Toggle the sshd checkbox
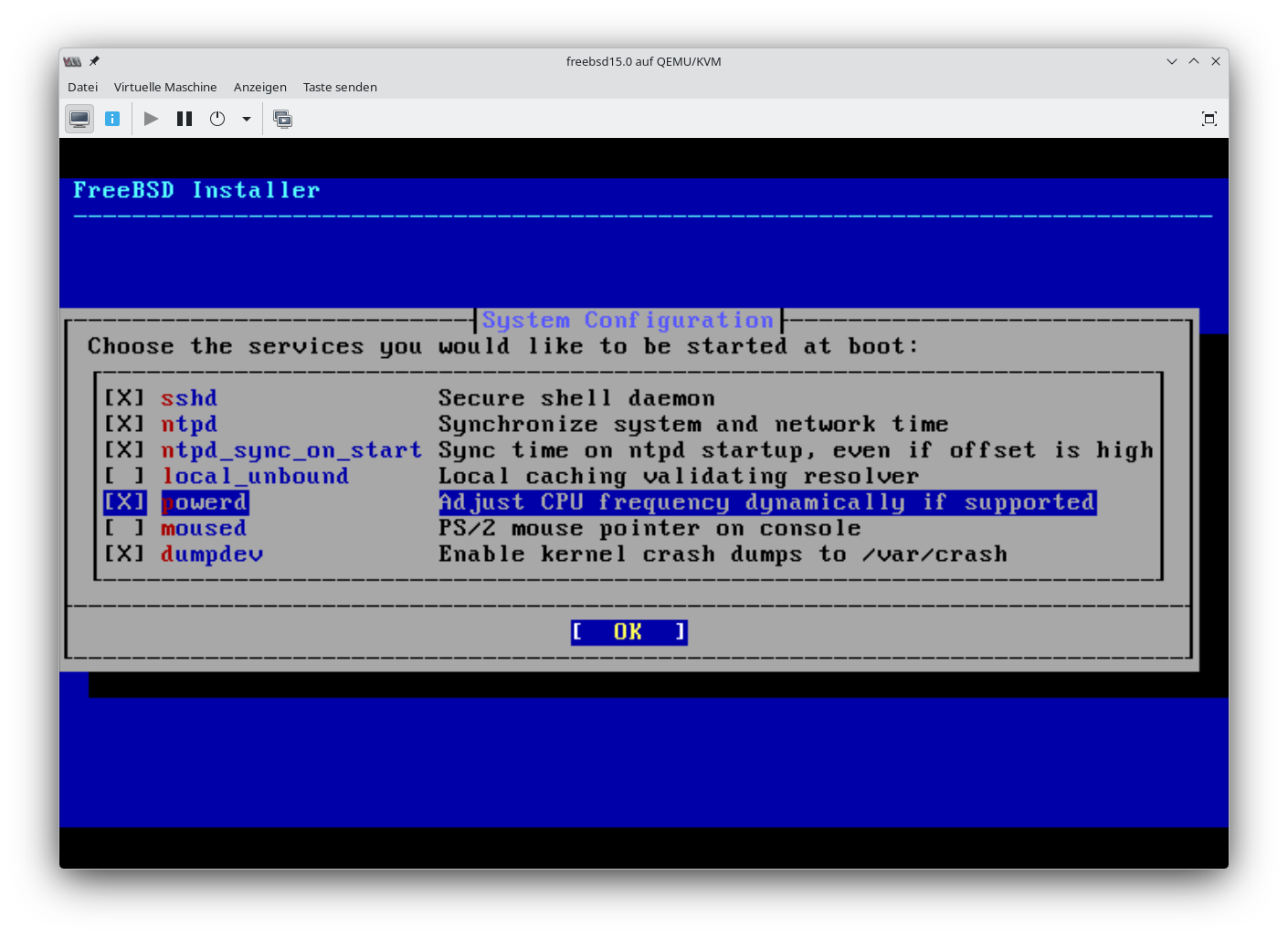 [124, 398]
